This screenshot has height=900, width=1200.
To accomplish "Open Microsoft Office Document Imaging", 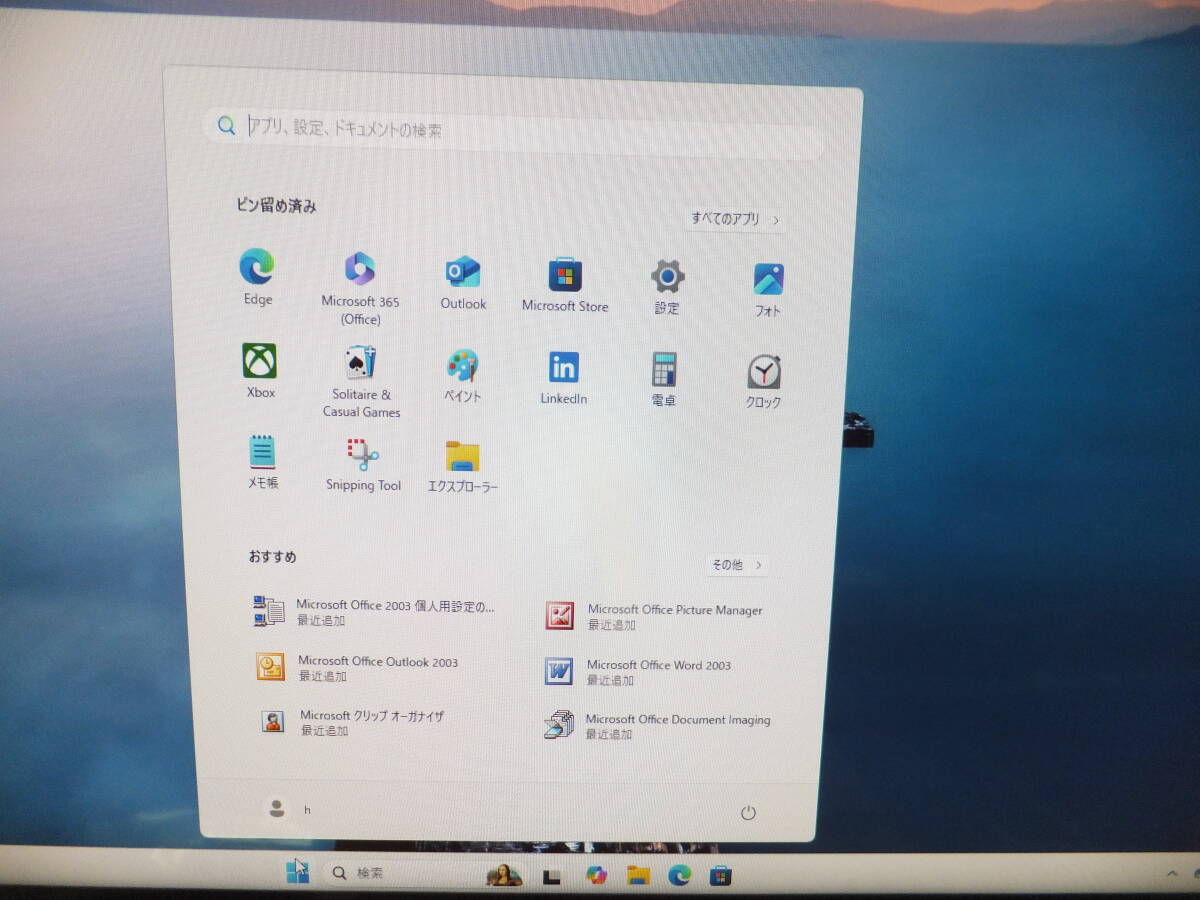I will [x=658, y=725].
